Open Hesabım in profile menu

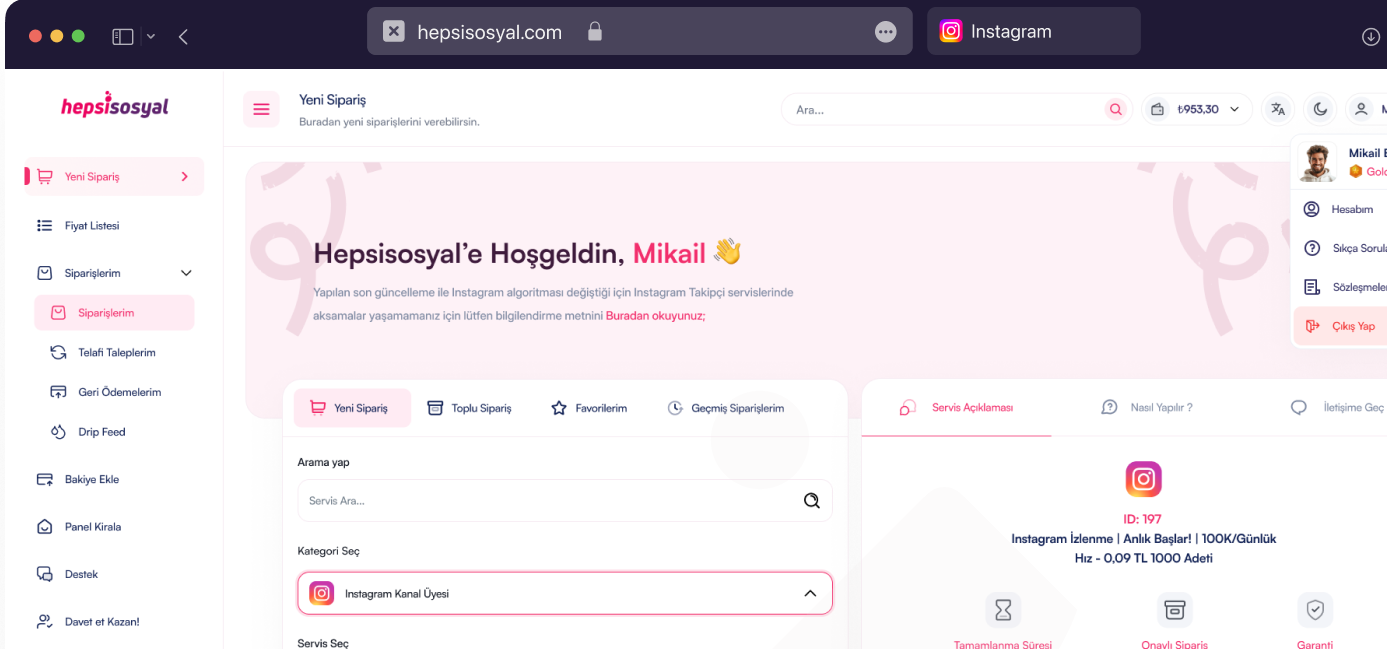pyautogui.click(x=1340, y=210)
